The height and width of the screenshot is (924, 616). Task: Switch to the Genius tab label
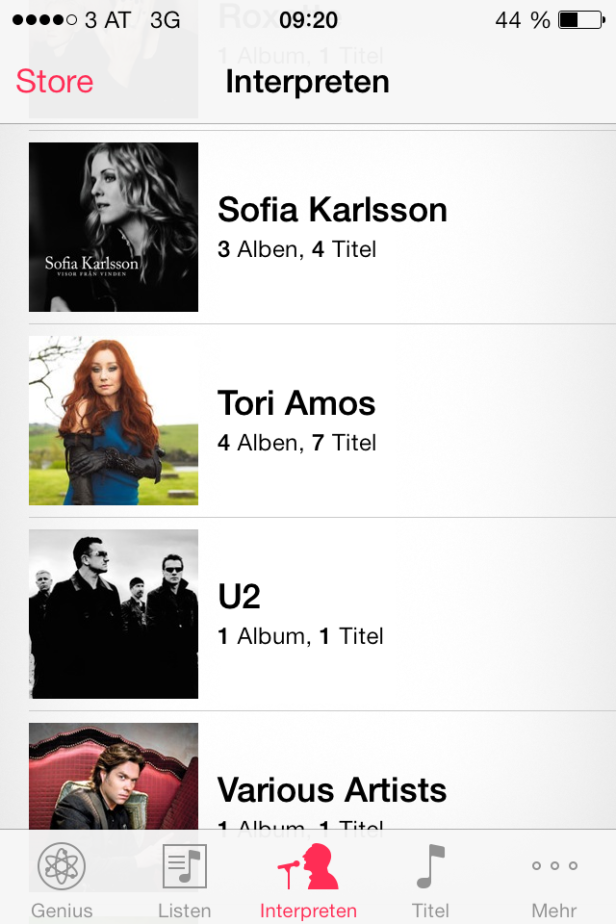61,910
